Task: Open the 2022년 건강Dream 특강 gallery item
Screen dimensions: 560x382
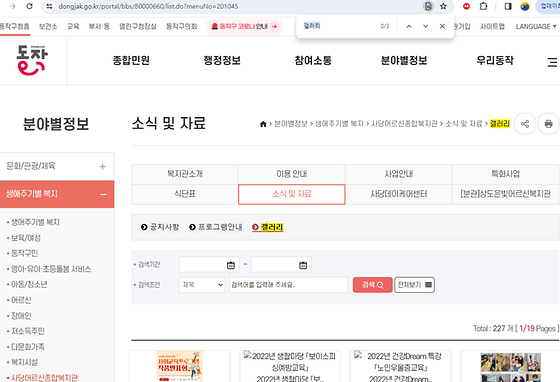Action: 400,367
